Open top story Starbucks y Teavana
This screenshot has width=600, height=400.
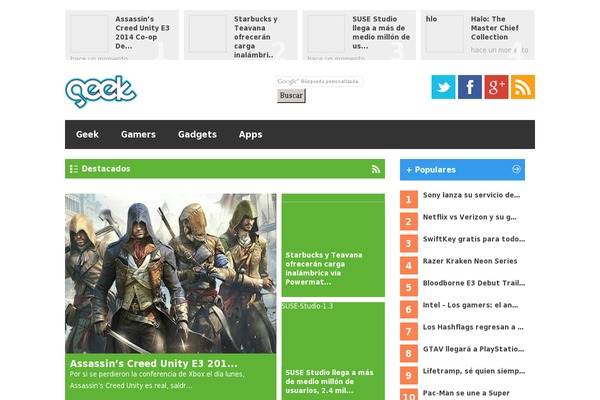(x=256, y=37)
